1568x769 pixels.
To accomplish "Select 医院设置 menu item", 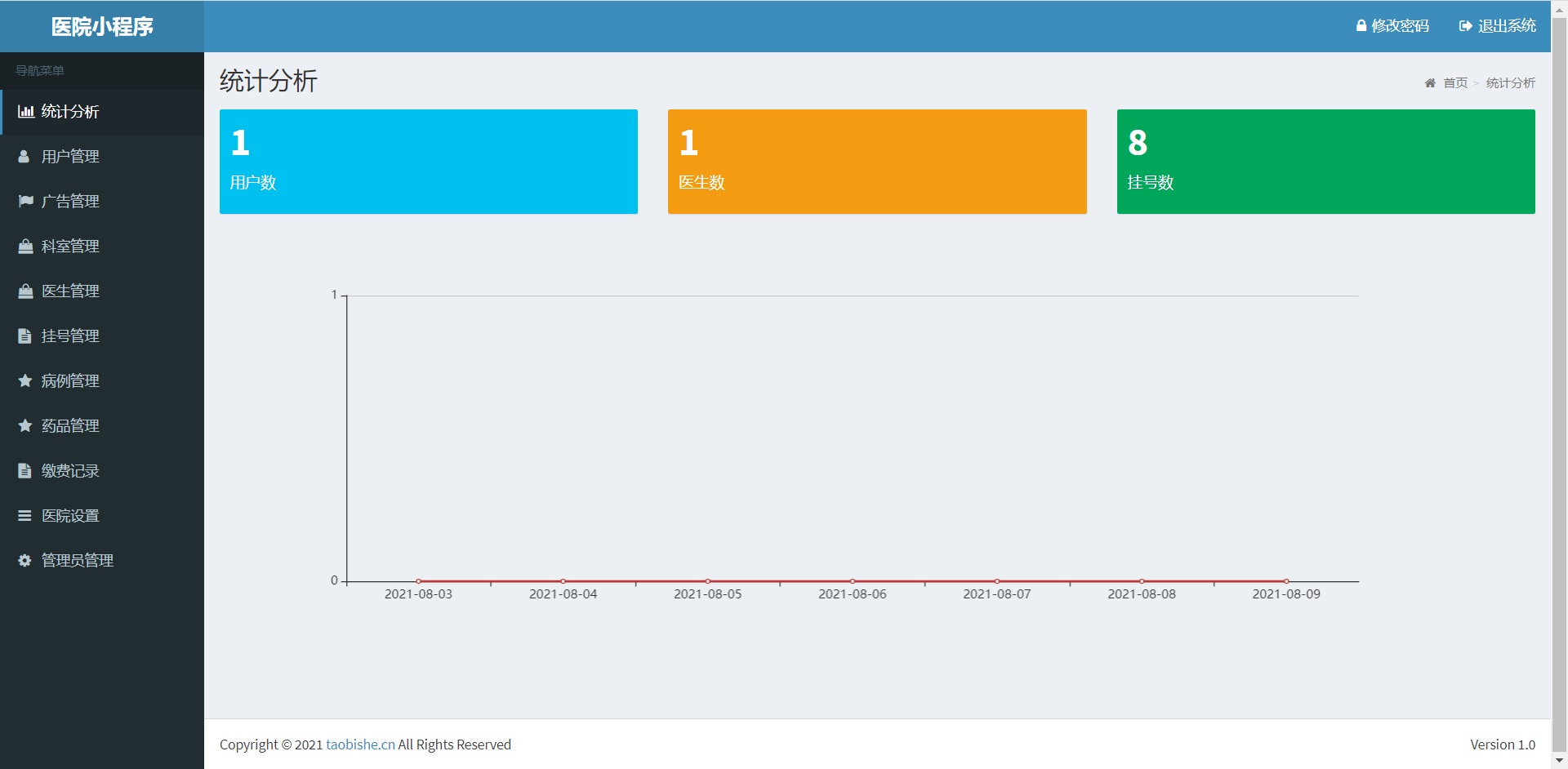I will (x=102, y=516).
